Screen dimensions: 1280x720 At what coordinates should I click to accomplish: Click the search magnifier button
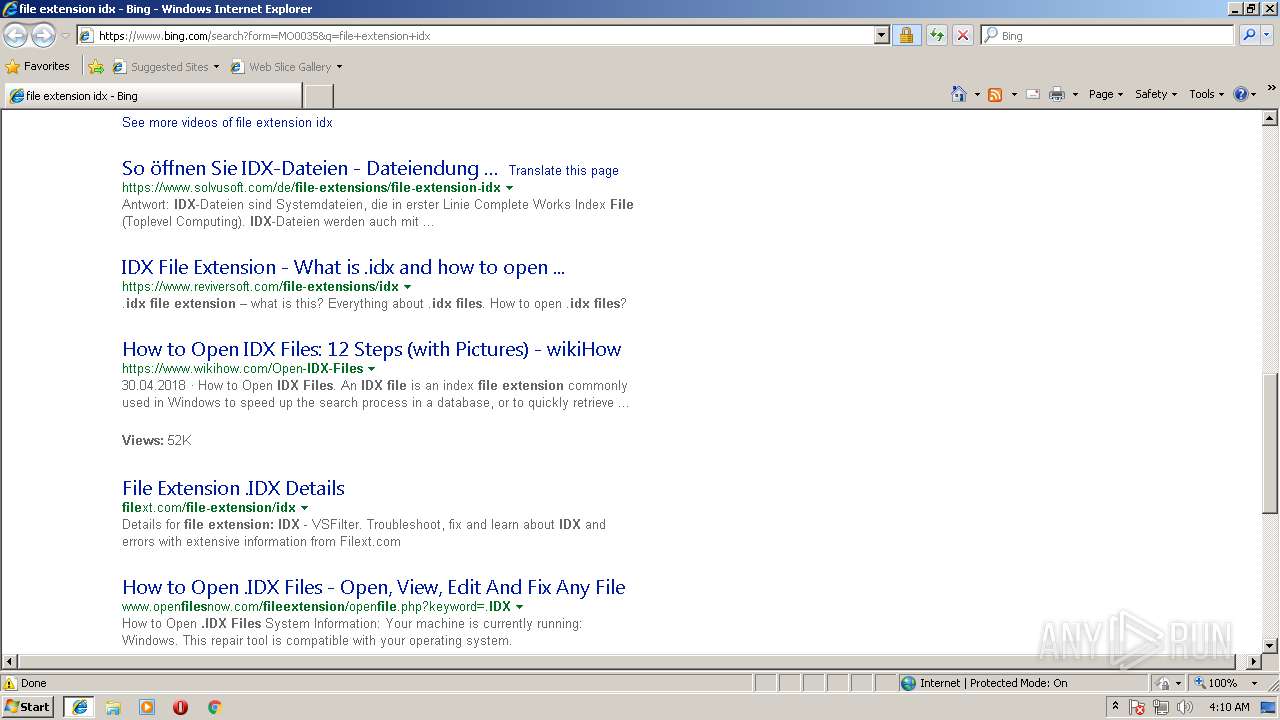coord(1249,35)
